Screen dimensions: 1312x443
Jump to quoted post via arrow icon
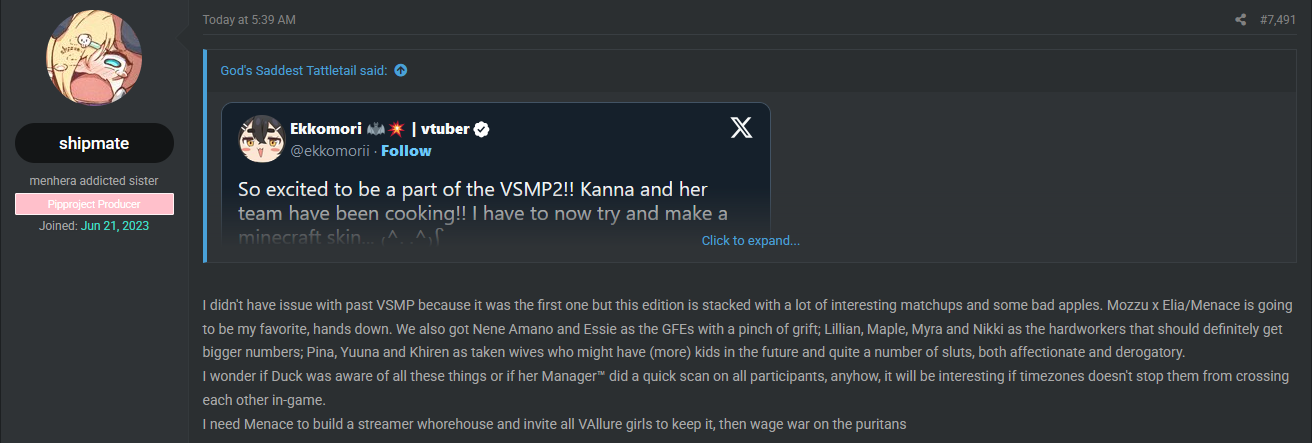(x=401, y=70)
